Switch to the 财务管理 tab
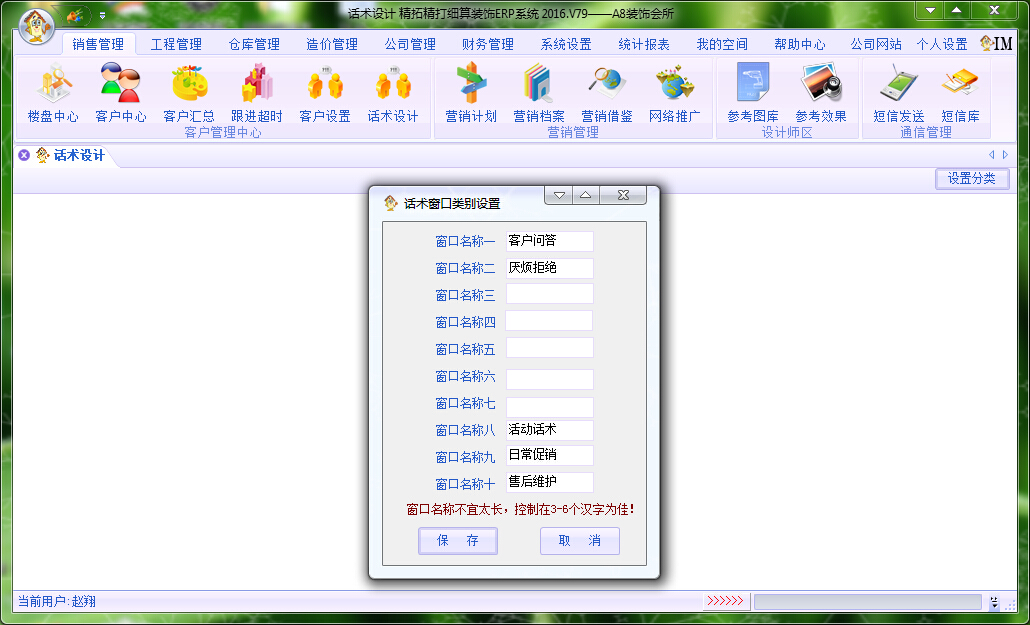Image resolution: width=1030 pixels, height=625 pixels. (488, 44)
